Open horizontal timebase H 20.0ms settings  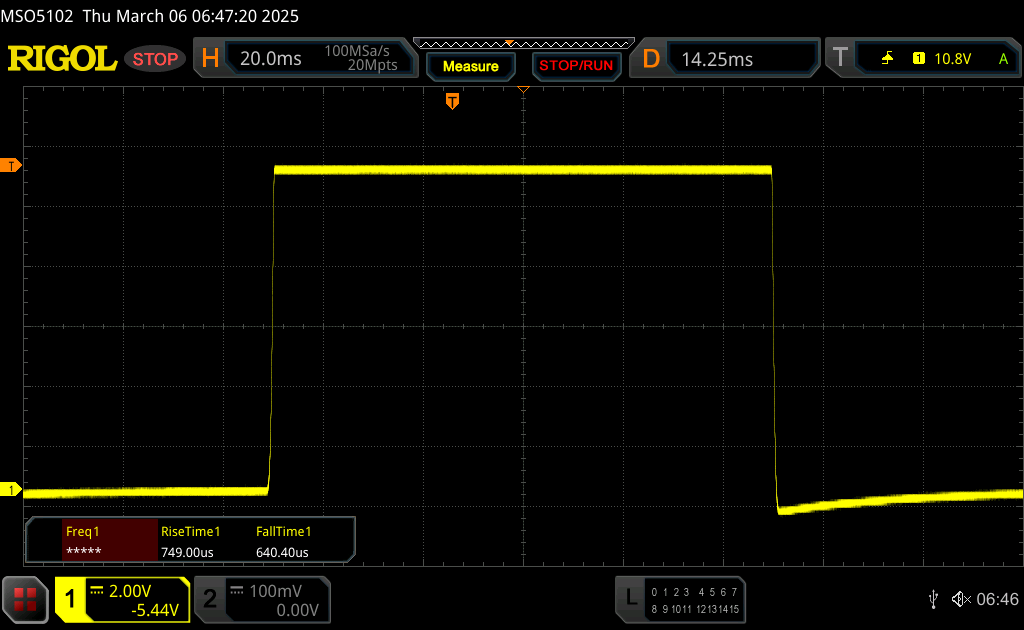tap(305, 59)
